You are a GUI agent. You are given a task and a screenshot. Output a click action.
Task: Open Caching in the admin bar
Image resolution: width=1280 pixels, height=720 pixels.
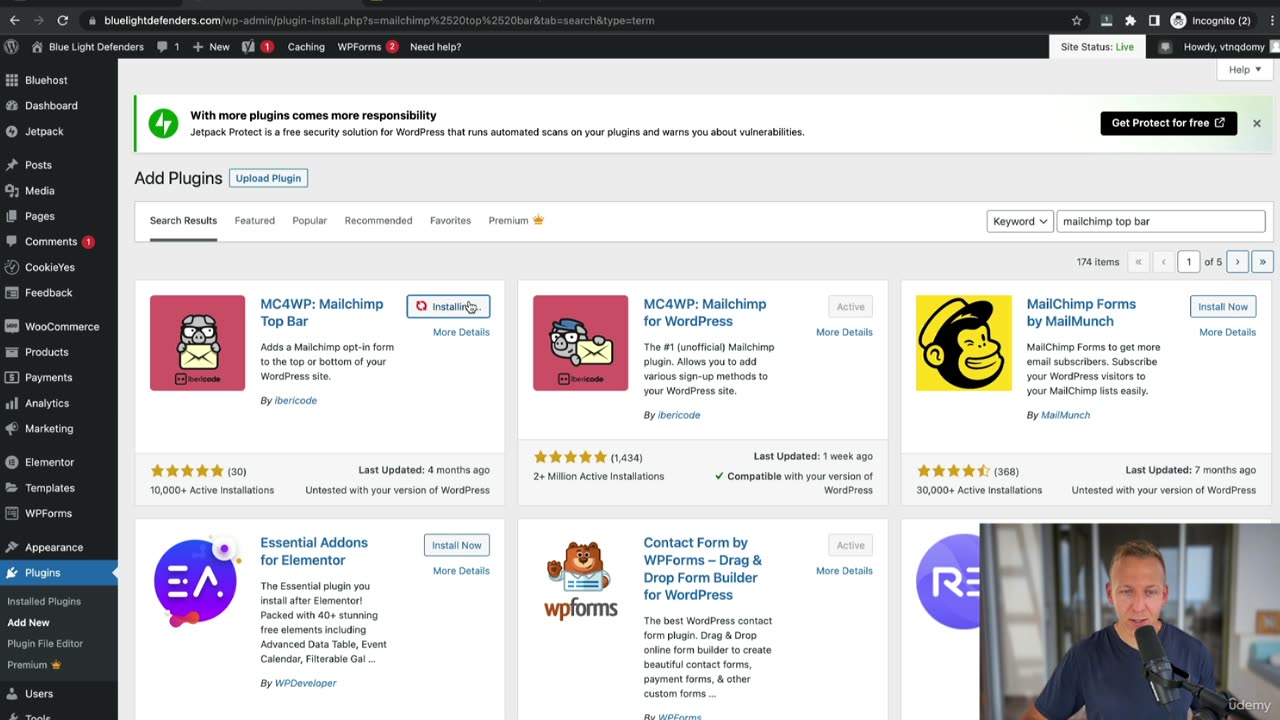306,46
